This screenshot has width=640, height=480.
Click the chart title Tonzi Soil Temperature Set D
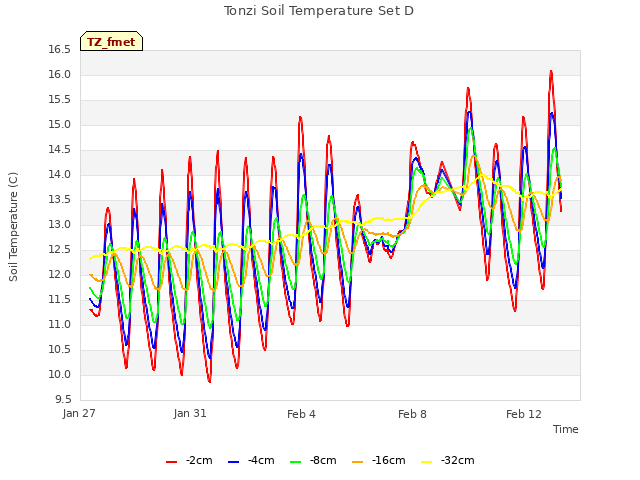pos(319,11)
